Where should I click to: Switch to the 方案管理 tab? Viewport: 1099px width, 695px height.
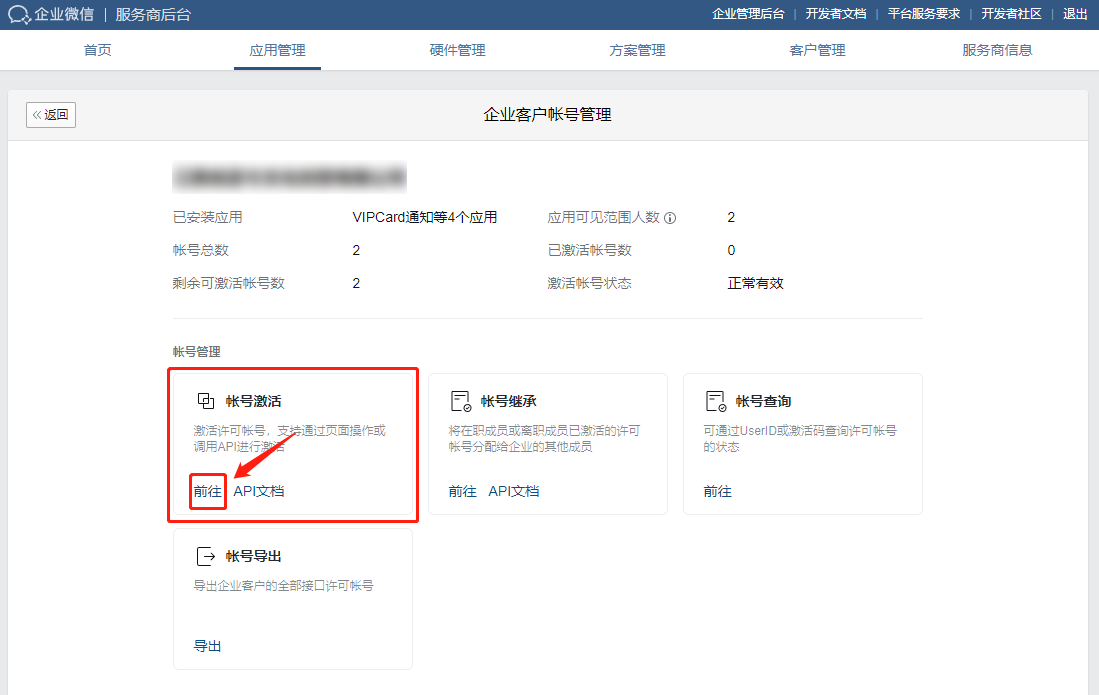(636, 48)
